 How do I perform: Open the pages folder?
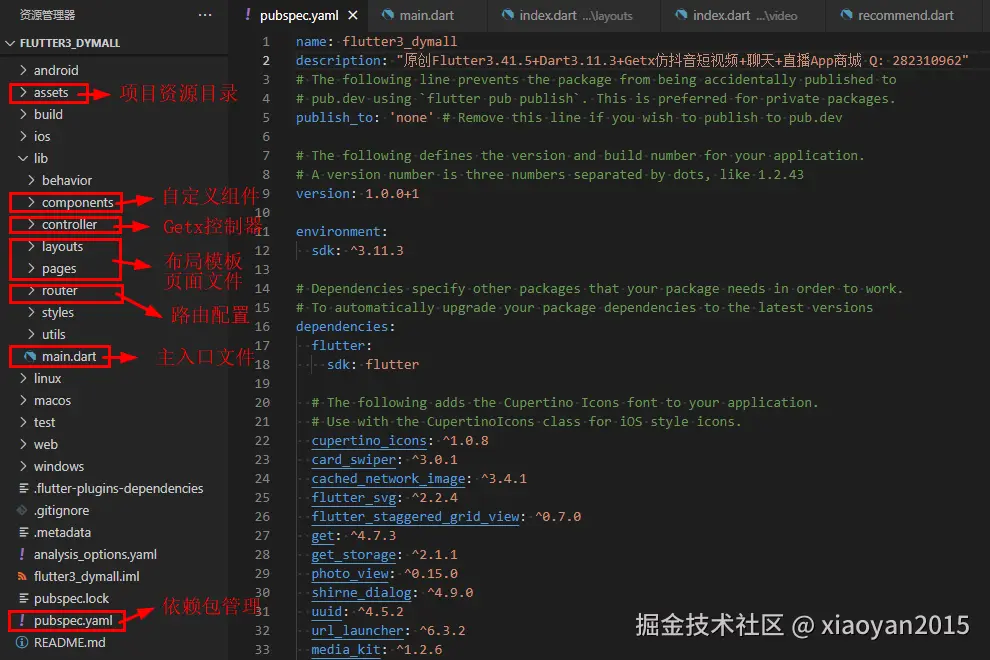(59, 268)
